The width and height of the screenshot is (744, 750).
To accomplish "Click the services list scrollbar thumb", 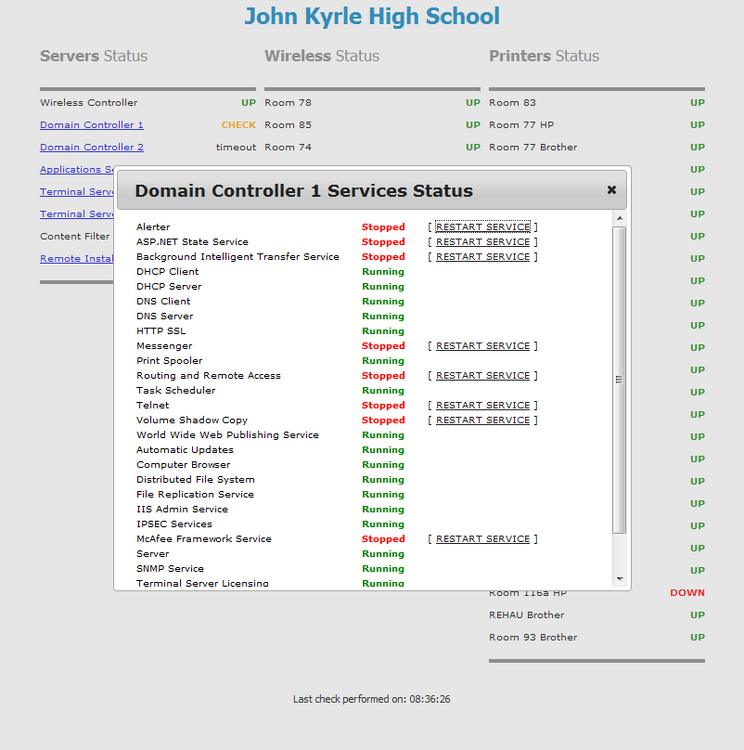I will coord(619,380).
